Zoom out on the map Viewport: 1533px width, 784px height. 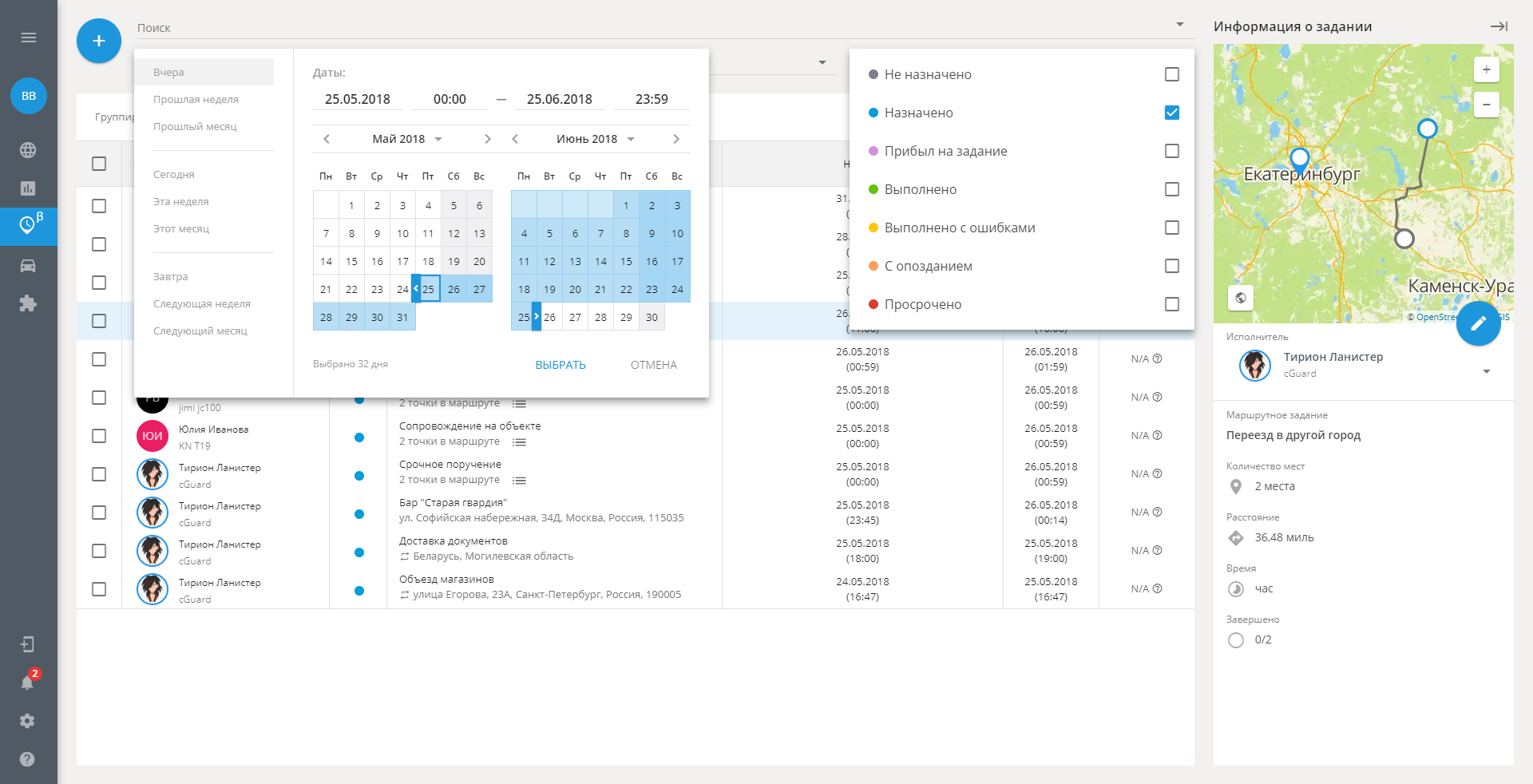click(1486, 105)
